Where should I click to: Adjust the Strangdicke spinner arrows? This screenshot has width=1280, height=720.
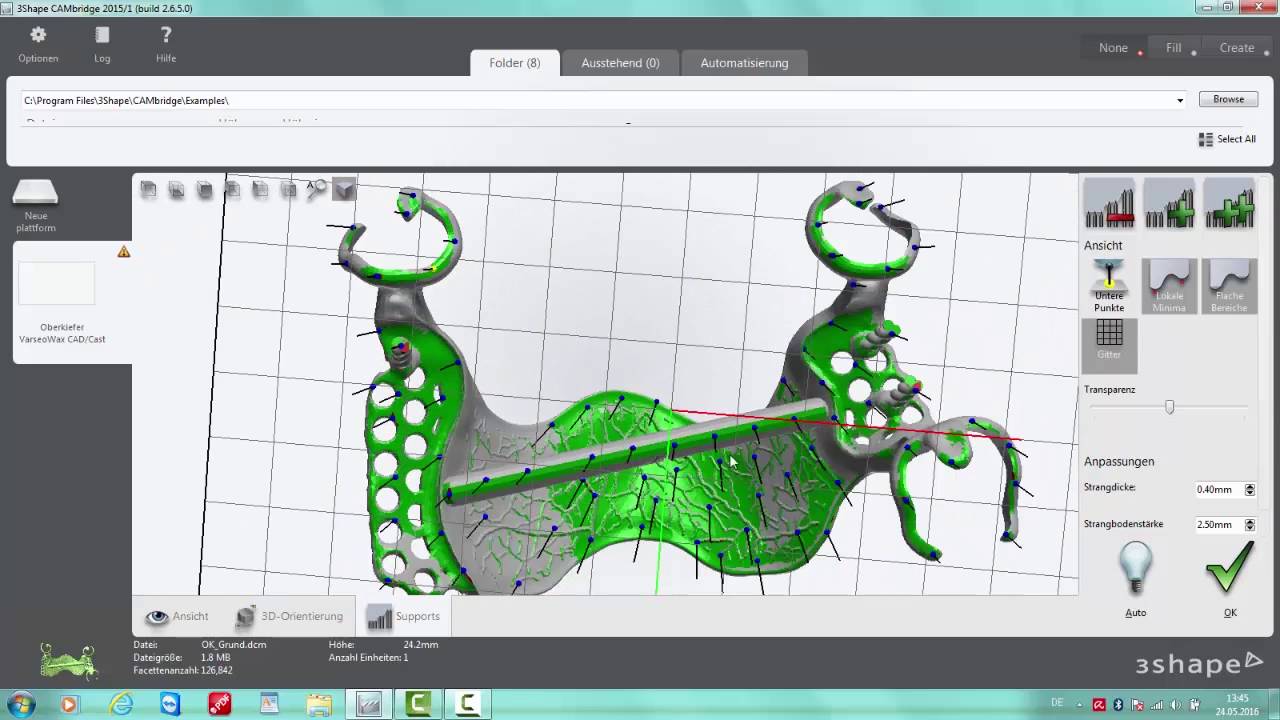[1250, 490]
